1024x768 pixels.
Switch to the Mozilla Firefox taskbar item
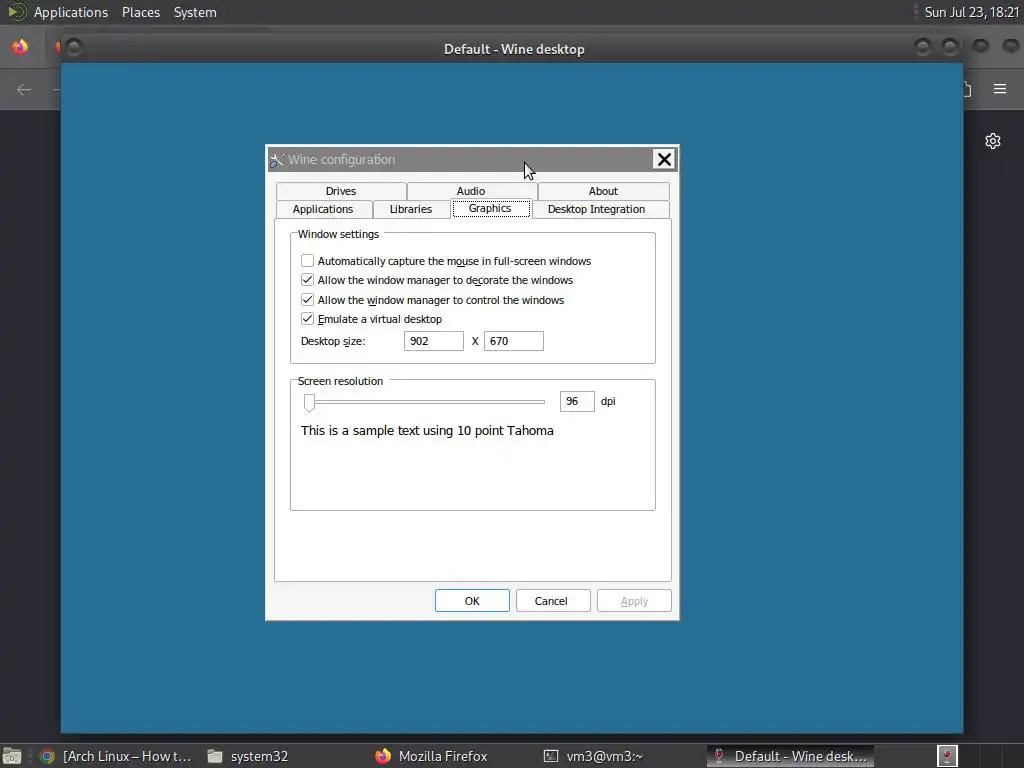coord(432,756)
